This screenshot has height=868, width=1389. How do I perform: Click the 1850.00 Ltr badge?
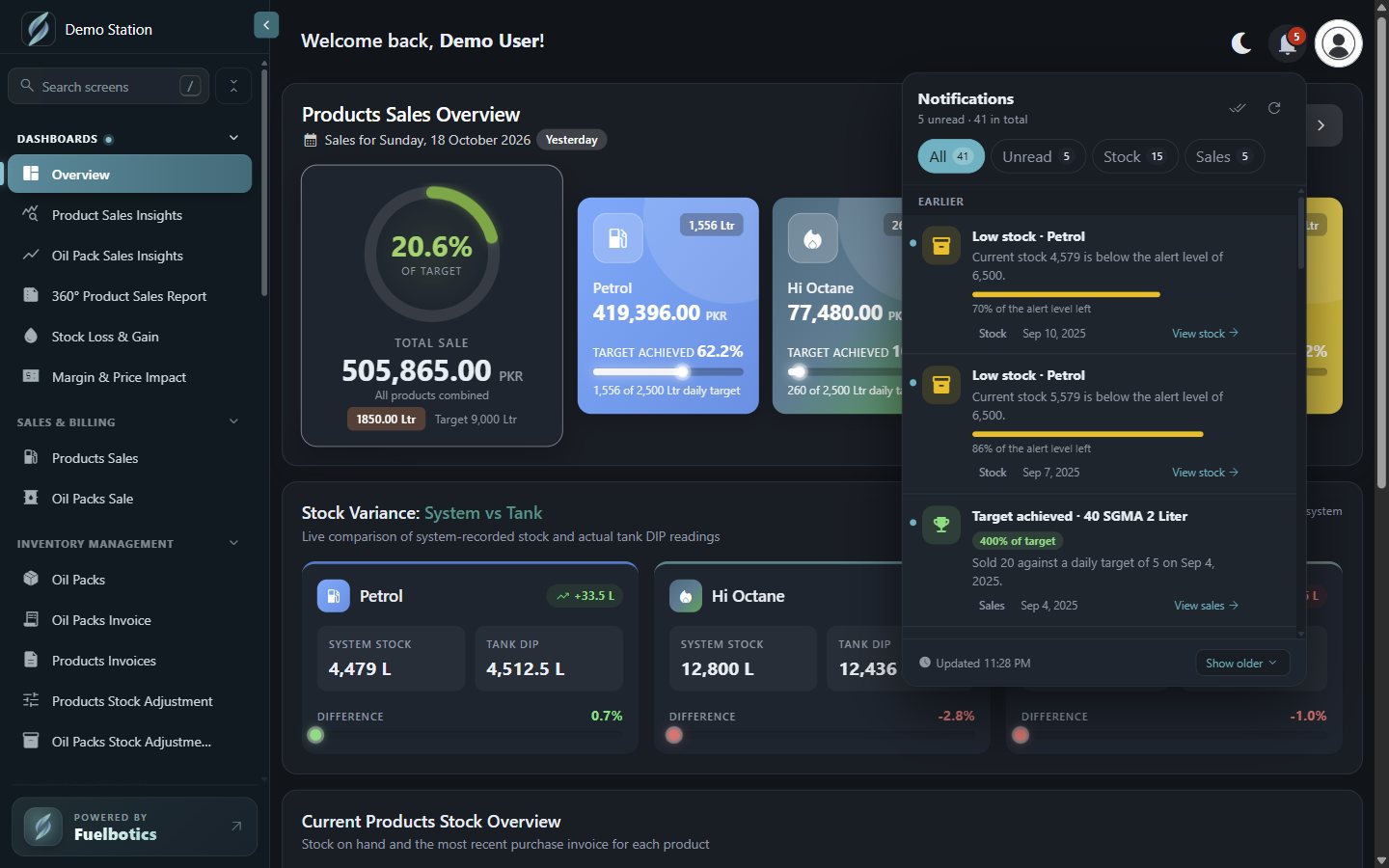pos(386,419)
